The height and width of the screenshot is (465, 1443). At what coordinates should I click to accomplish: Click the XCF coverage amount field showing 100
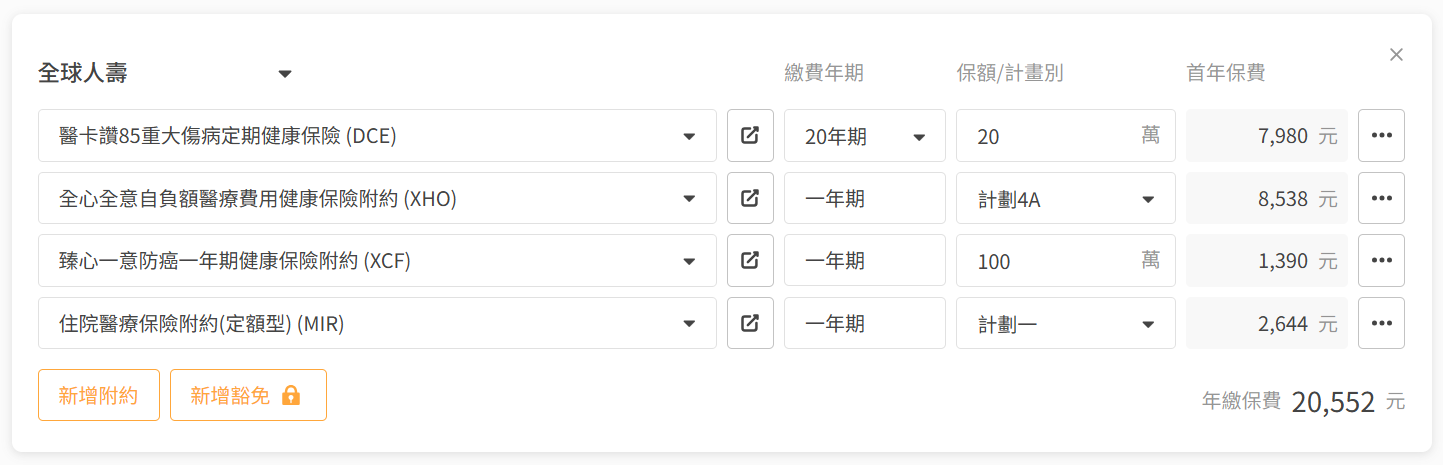point(1045,261)
